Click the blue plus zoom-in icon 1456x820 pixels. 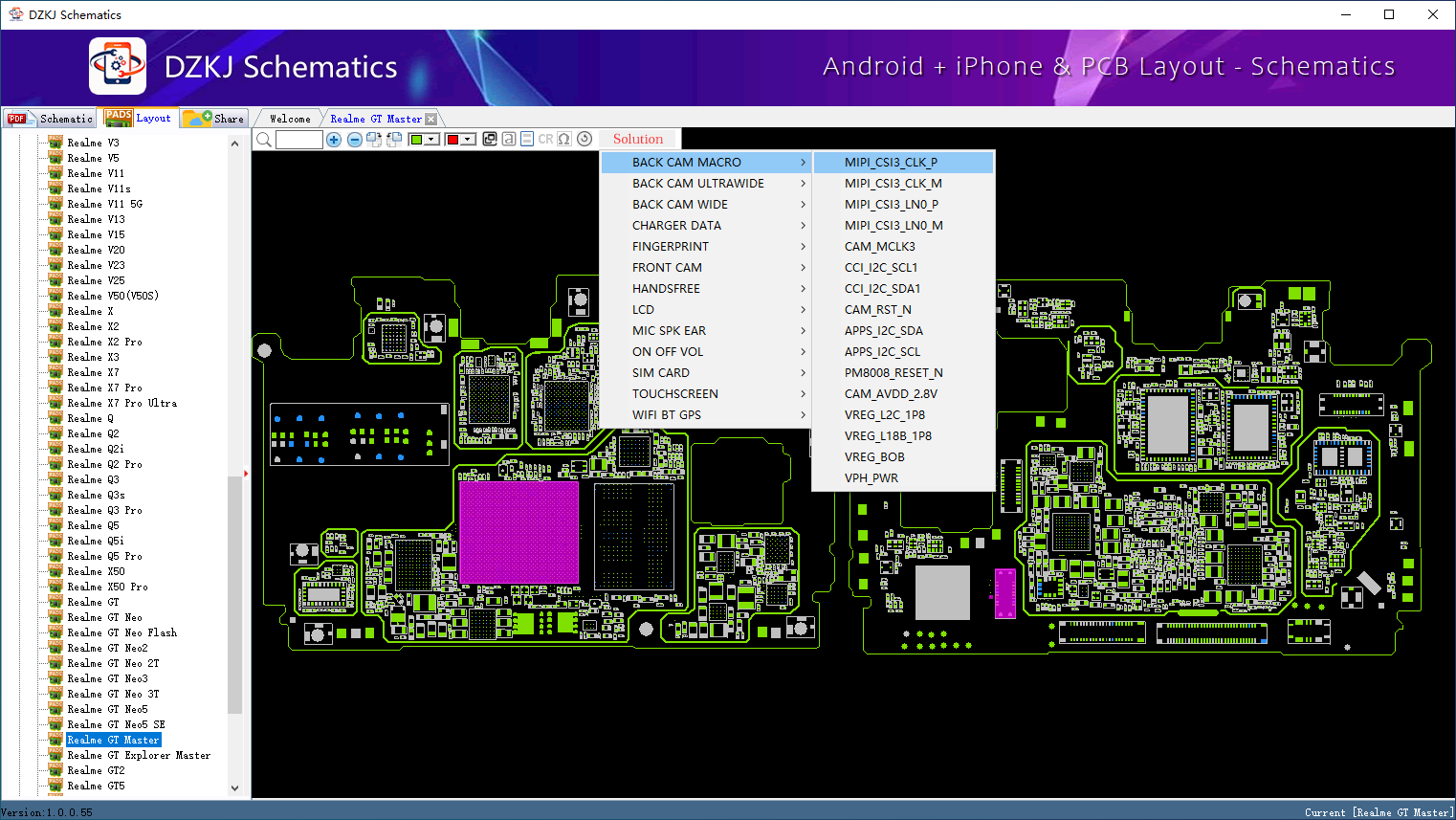[x=334, y=140]
